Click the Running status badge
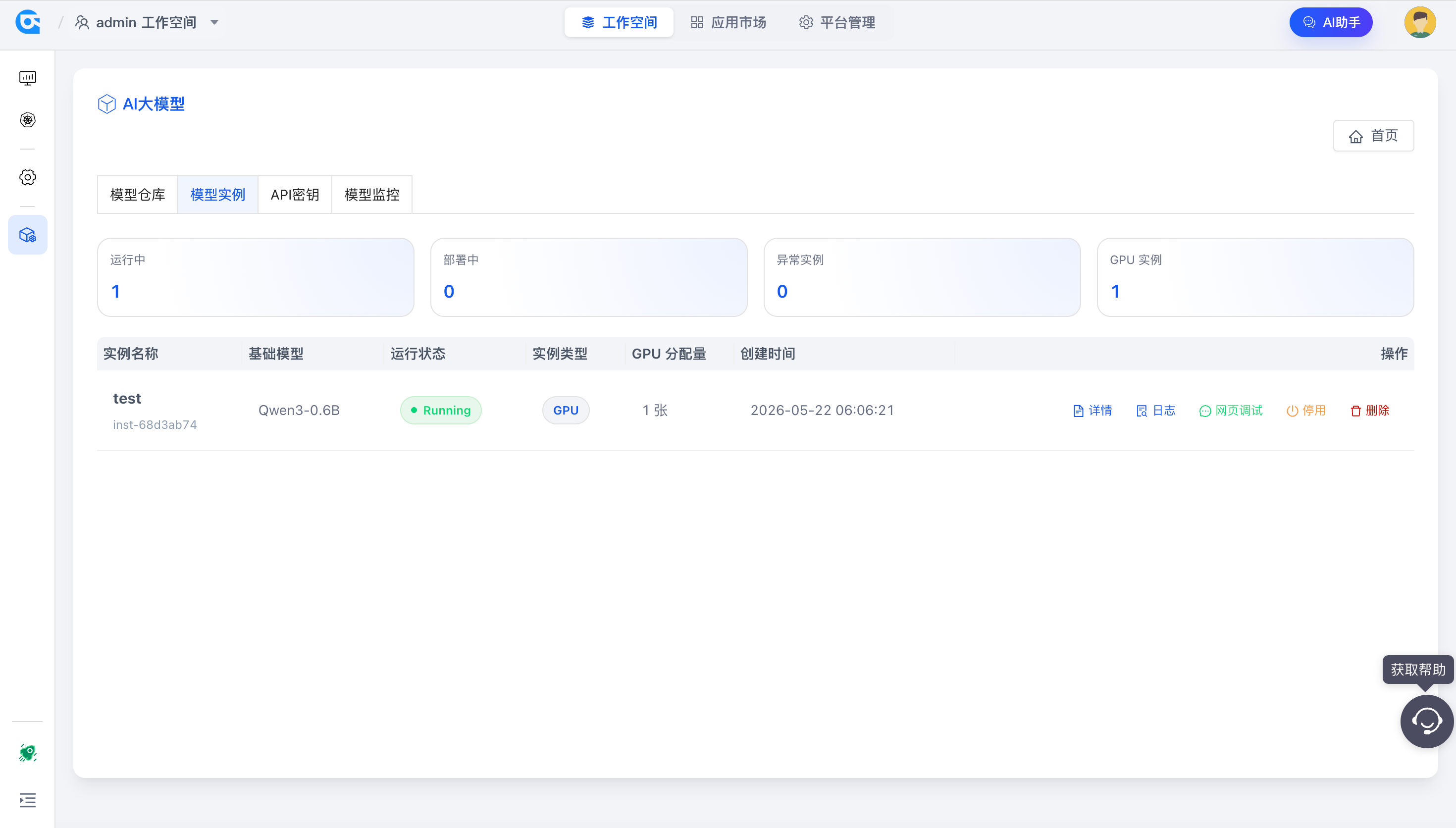 441,410
